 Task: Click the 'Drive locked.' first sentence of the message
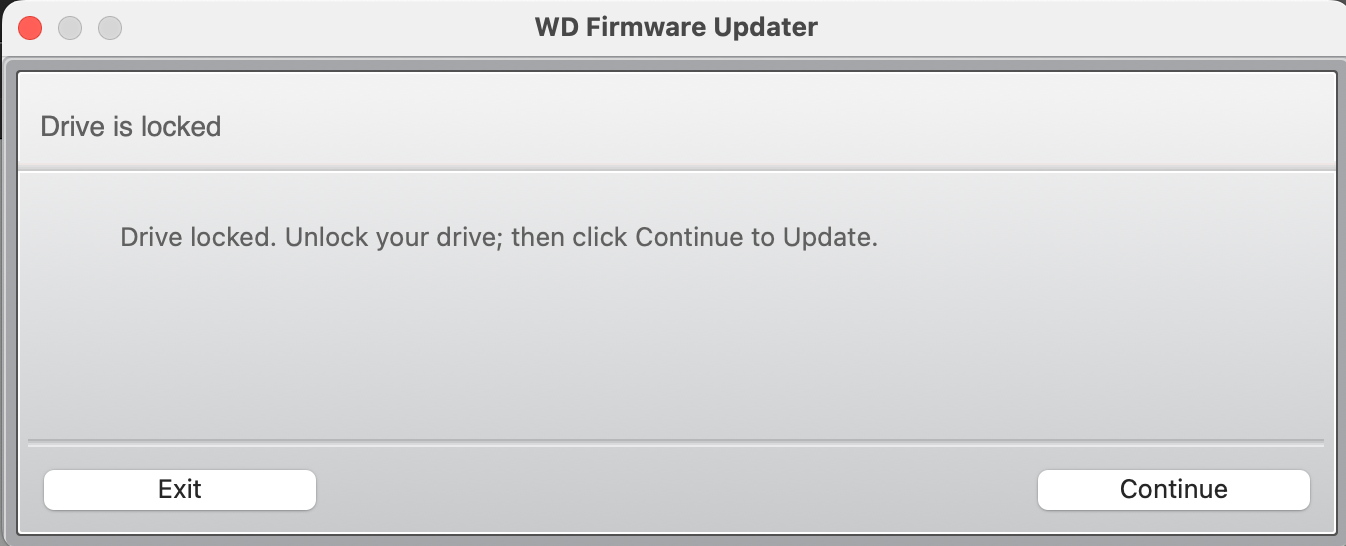point(198,238)
